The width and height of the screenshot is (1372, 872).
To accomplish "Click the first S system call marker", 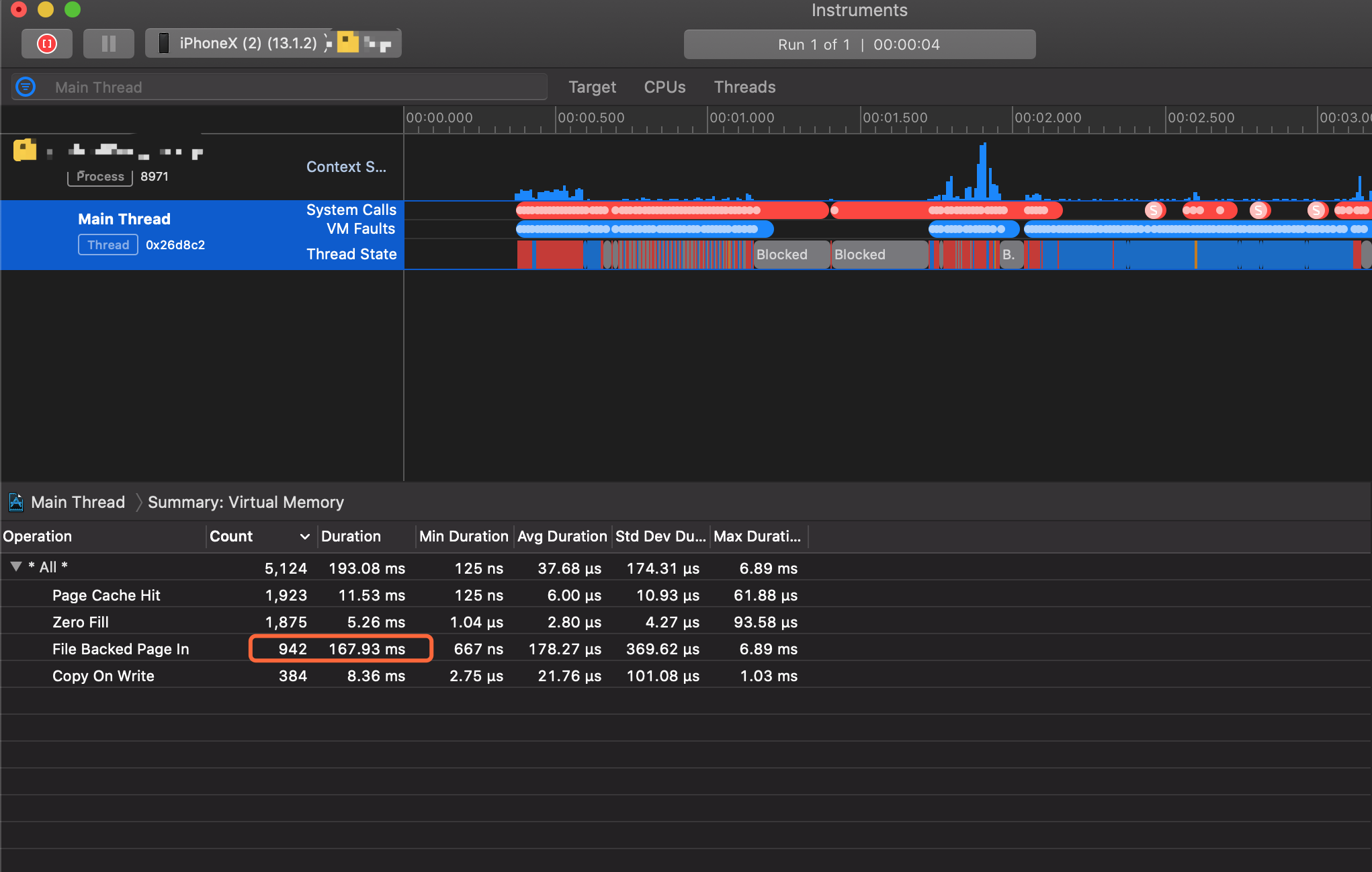I will point(1154,210).
